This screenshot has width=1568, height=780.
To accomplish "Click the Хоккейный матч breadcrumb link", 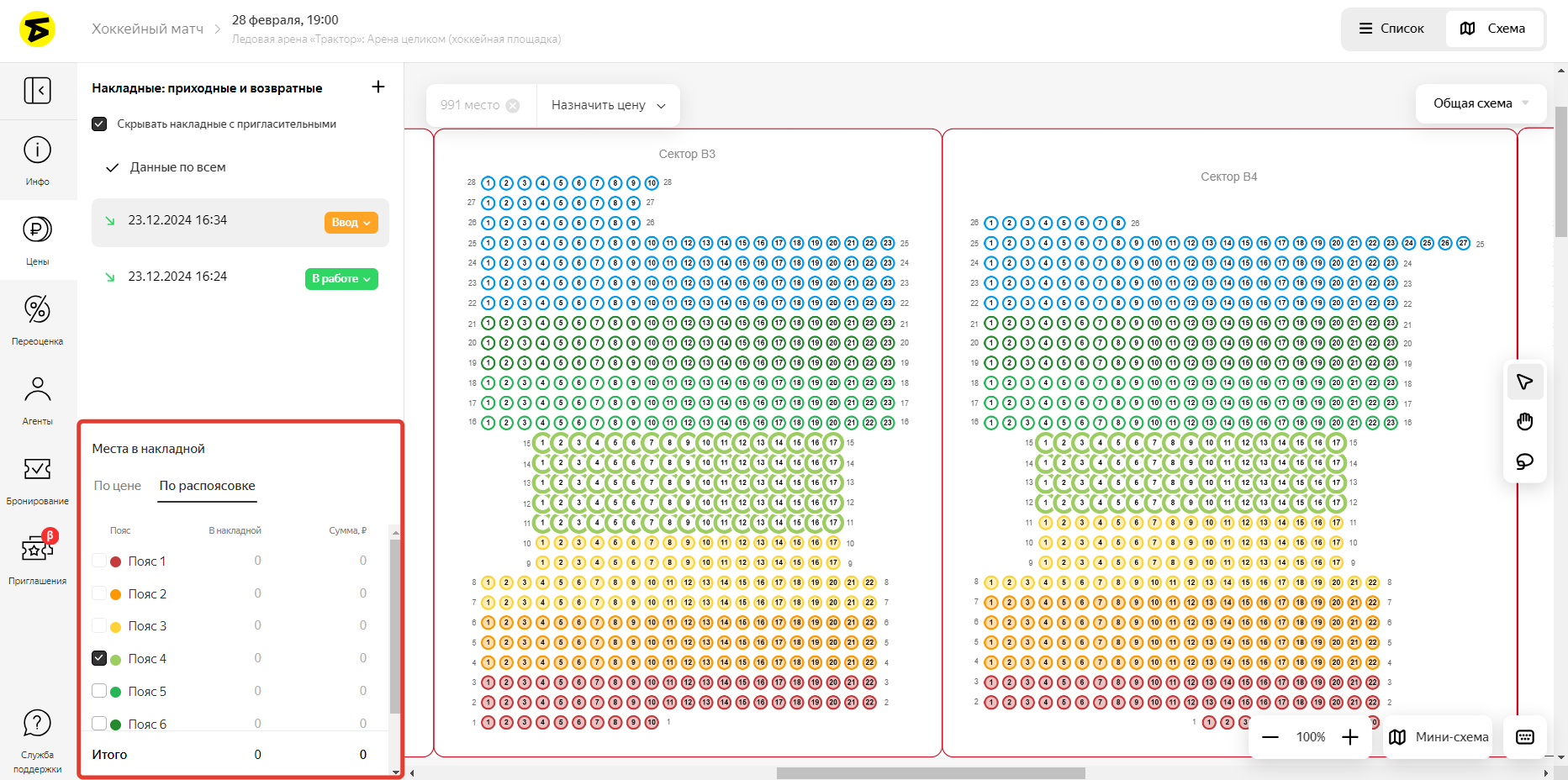I will (x=147, y=29).
